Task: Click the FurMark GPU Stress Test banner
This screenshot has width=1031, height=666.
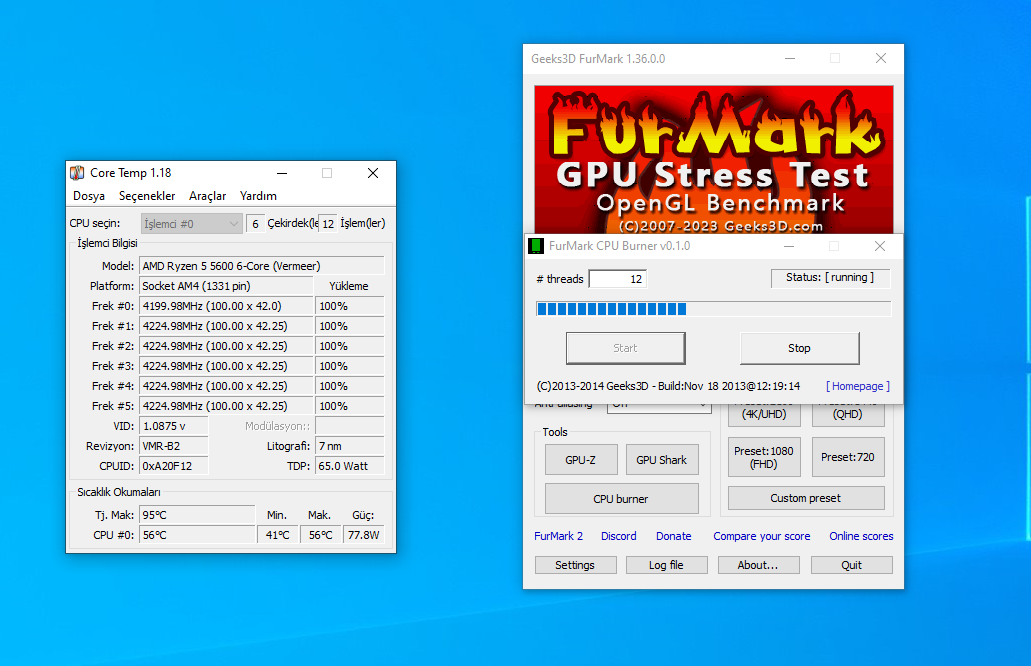Action: tap(714, 160)
